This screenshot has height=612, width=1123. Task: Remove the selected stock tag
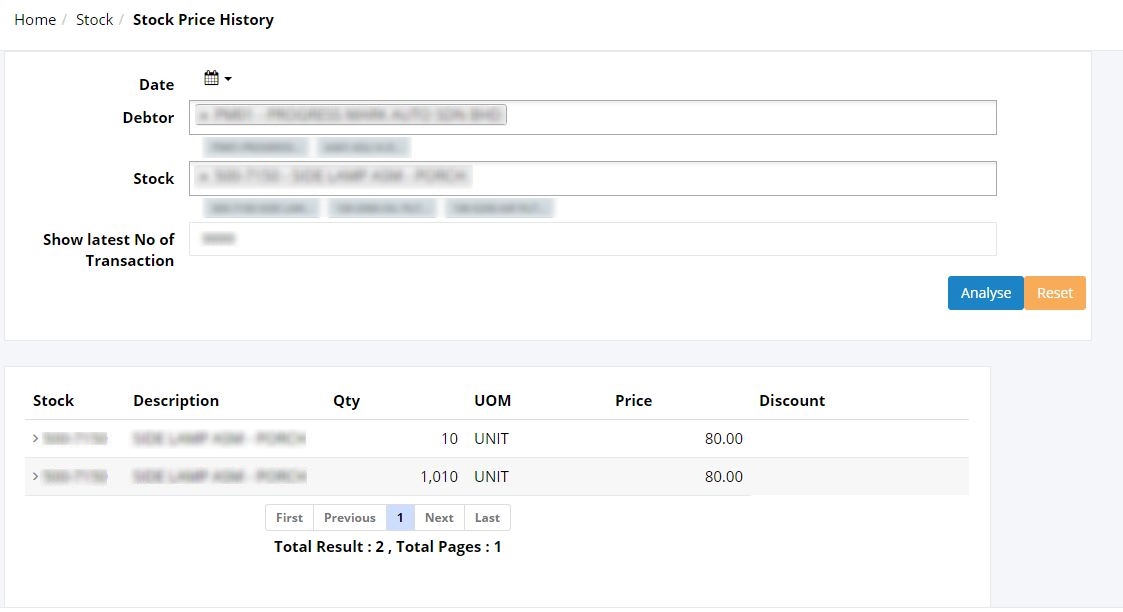(204, 176)
